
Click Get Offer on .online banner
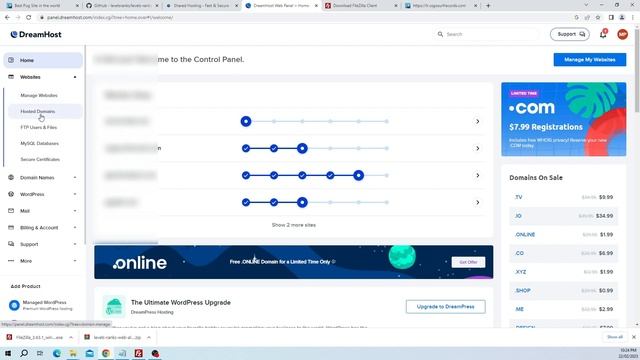pyautogui.click(x=468, y=262)
